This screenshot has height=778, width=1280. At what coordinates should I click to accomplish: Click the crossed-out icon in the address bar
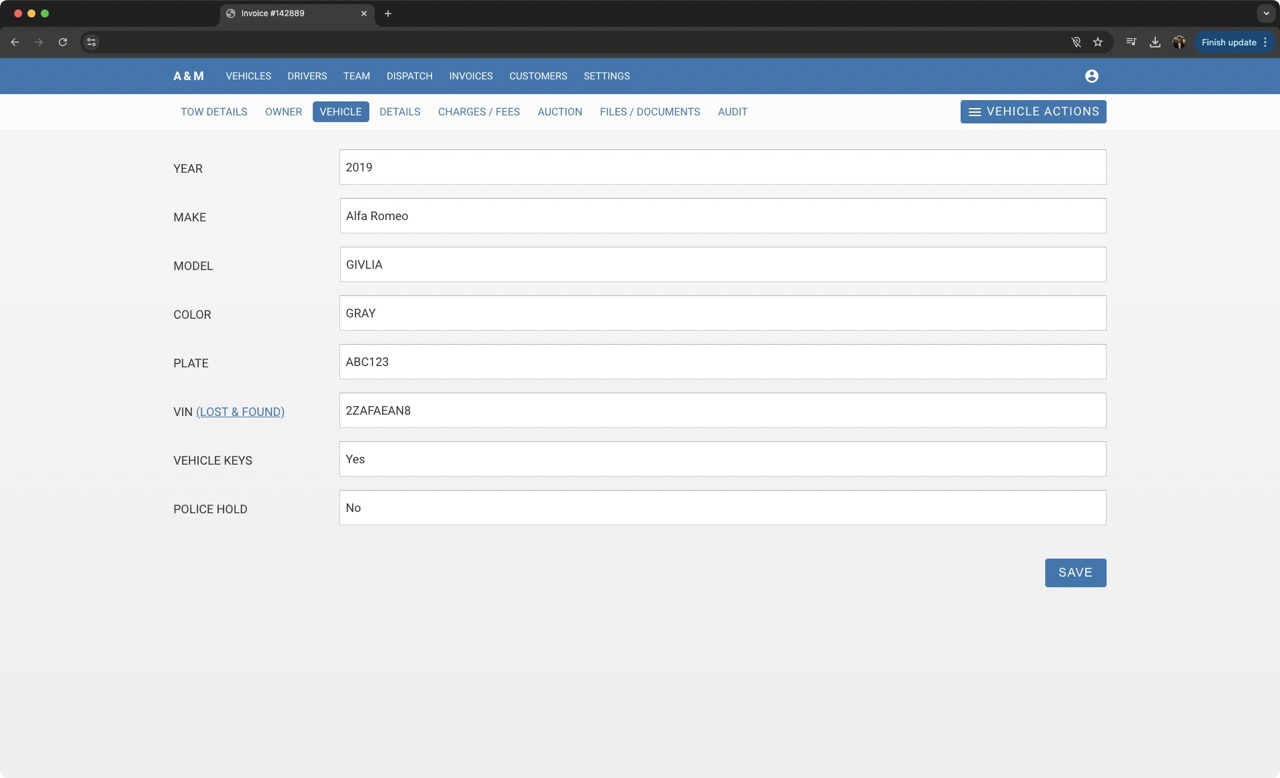tap(1076, 42)
